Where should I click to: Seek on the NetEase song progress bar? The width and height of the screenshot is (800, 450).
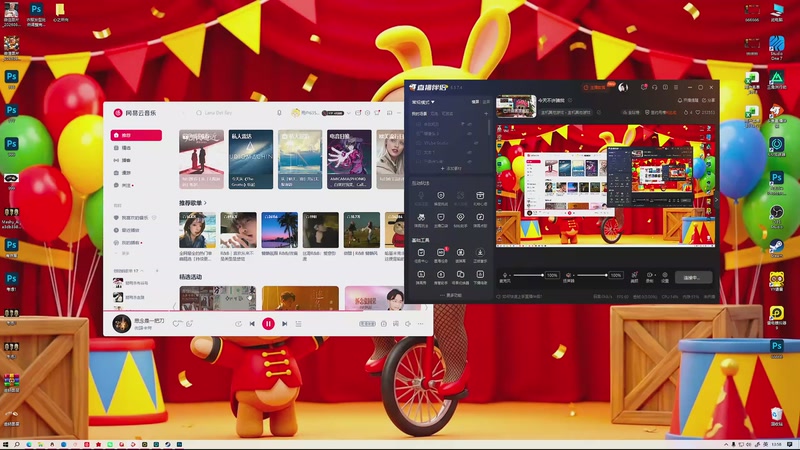pyautogui.click(x=268, y=311)
